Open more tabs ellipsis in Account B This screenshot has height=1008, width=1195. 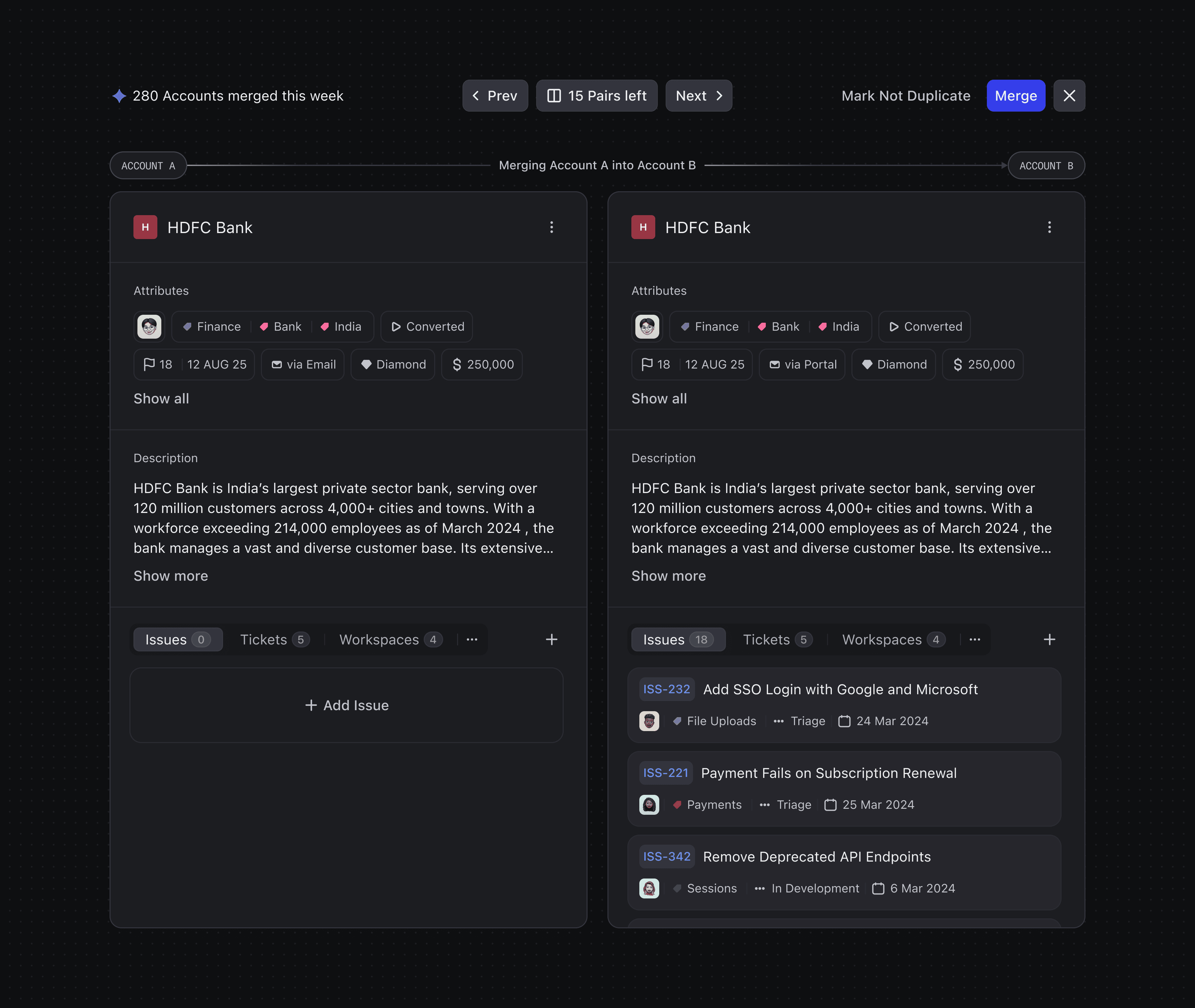tap(975, 639)
